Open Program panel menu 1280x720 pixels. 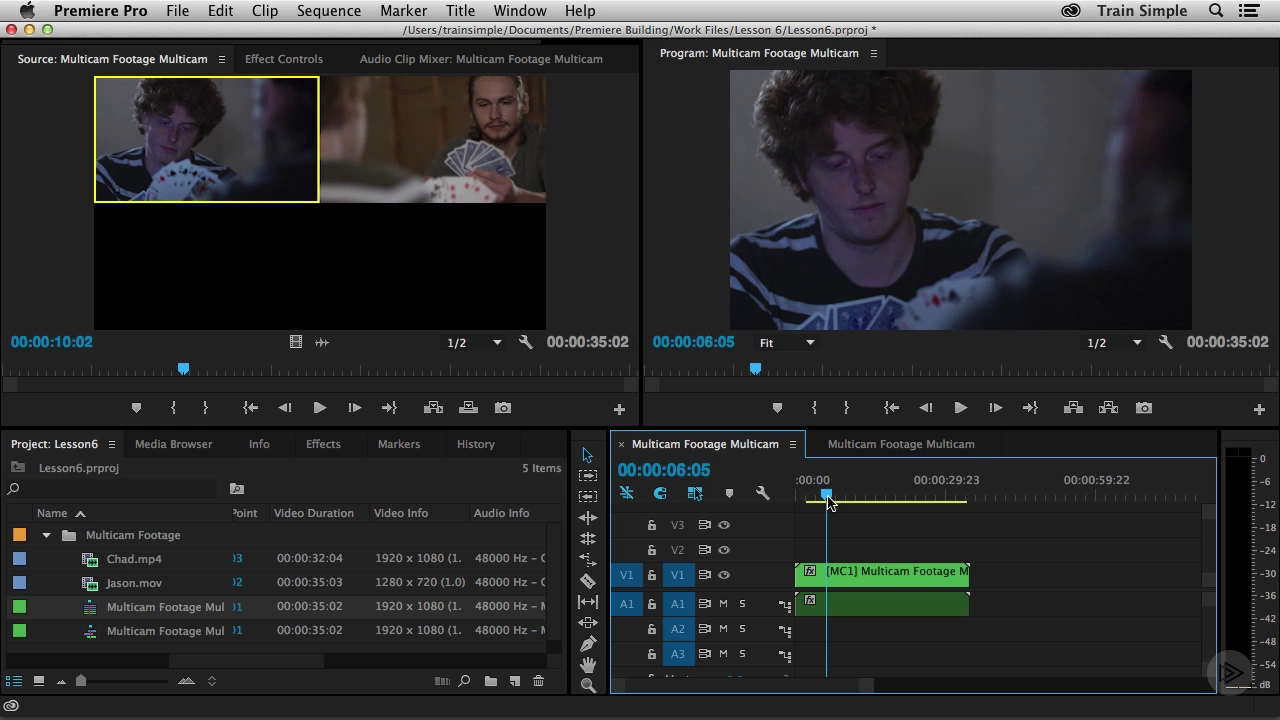coord(873,53)
